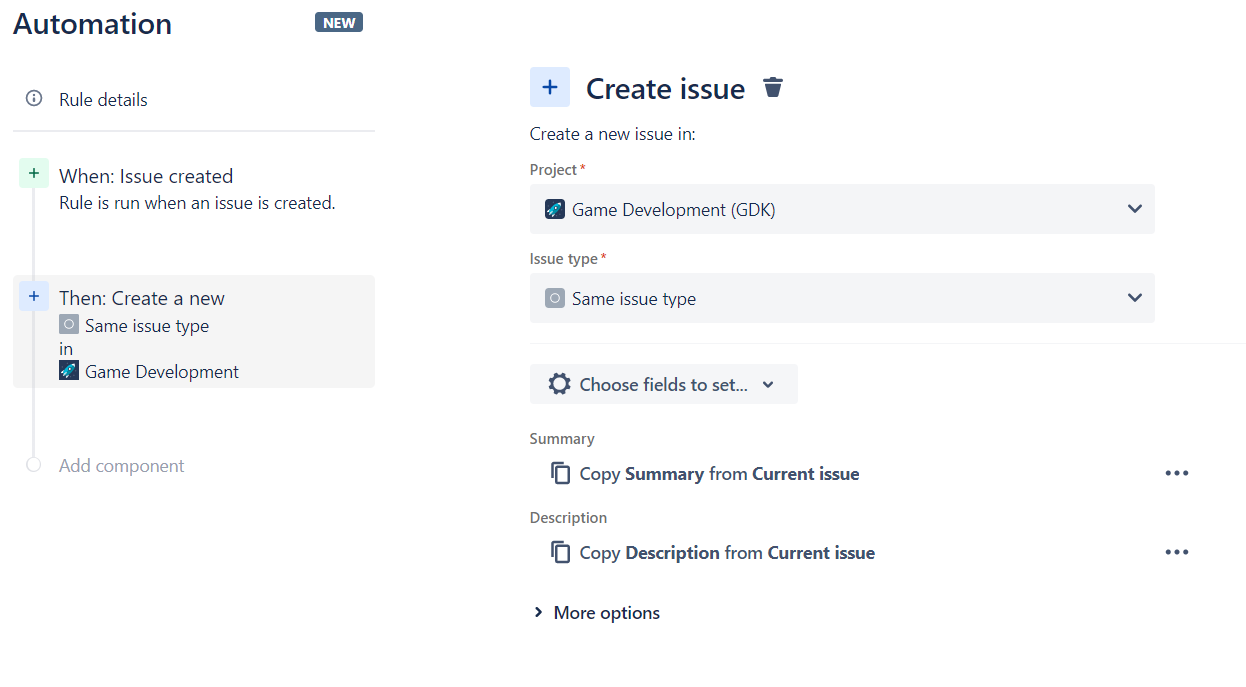Expand the Choose fields to set dropdown
This screenshot has height=687, width=1246.
(664, 384)
